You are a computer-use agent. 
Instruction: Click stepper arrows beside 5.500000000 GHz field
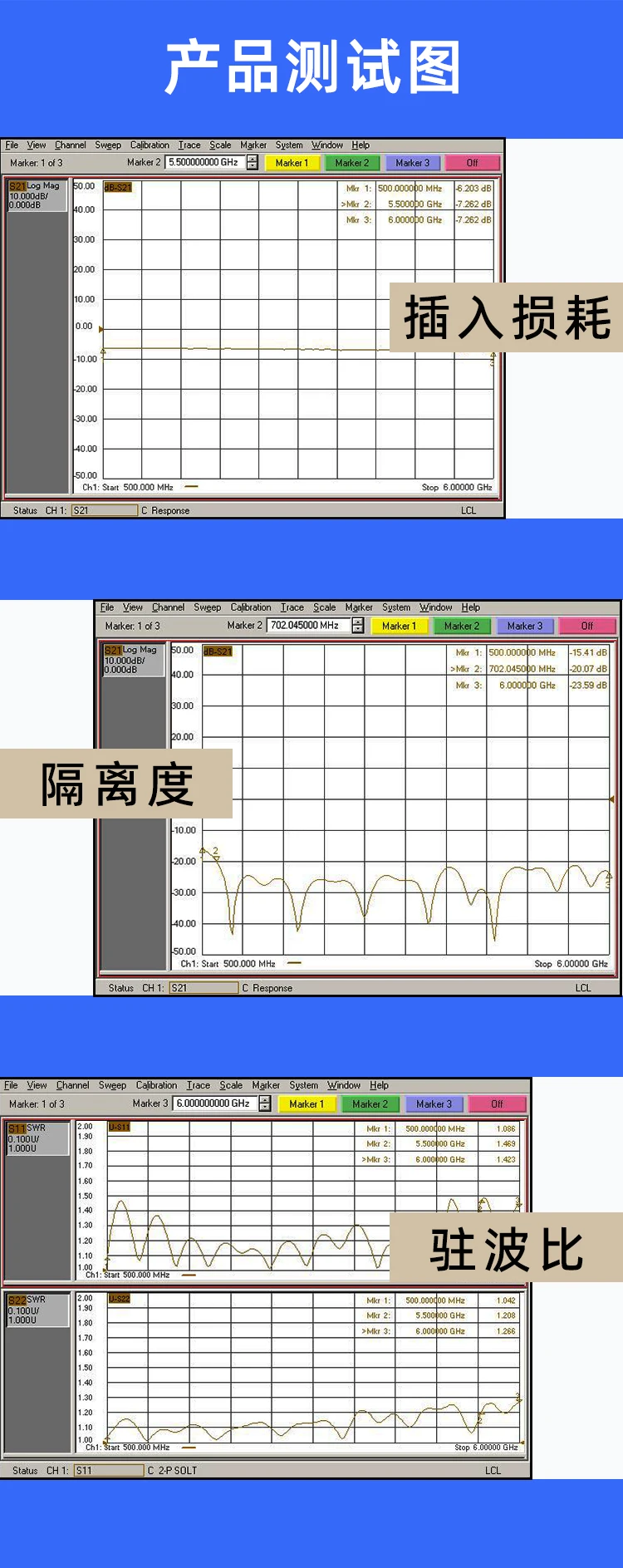(x=253, y=163)
